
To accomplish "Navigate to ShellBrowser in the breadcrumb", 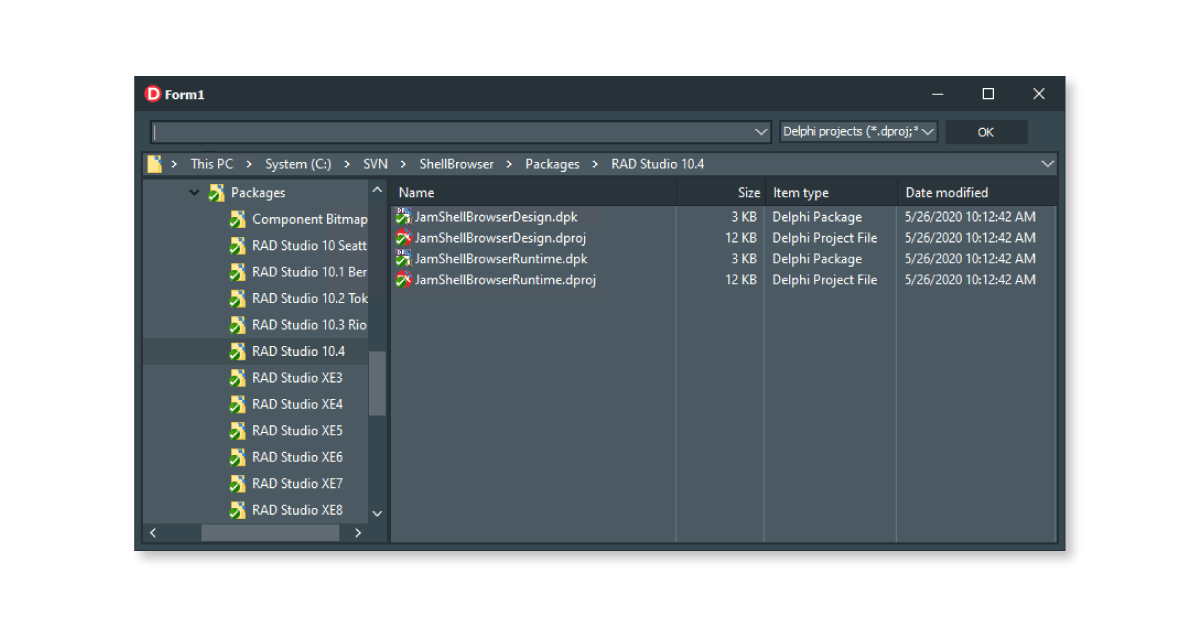I will click(x=456, y=164).
